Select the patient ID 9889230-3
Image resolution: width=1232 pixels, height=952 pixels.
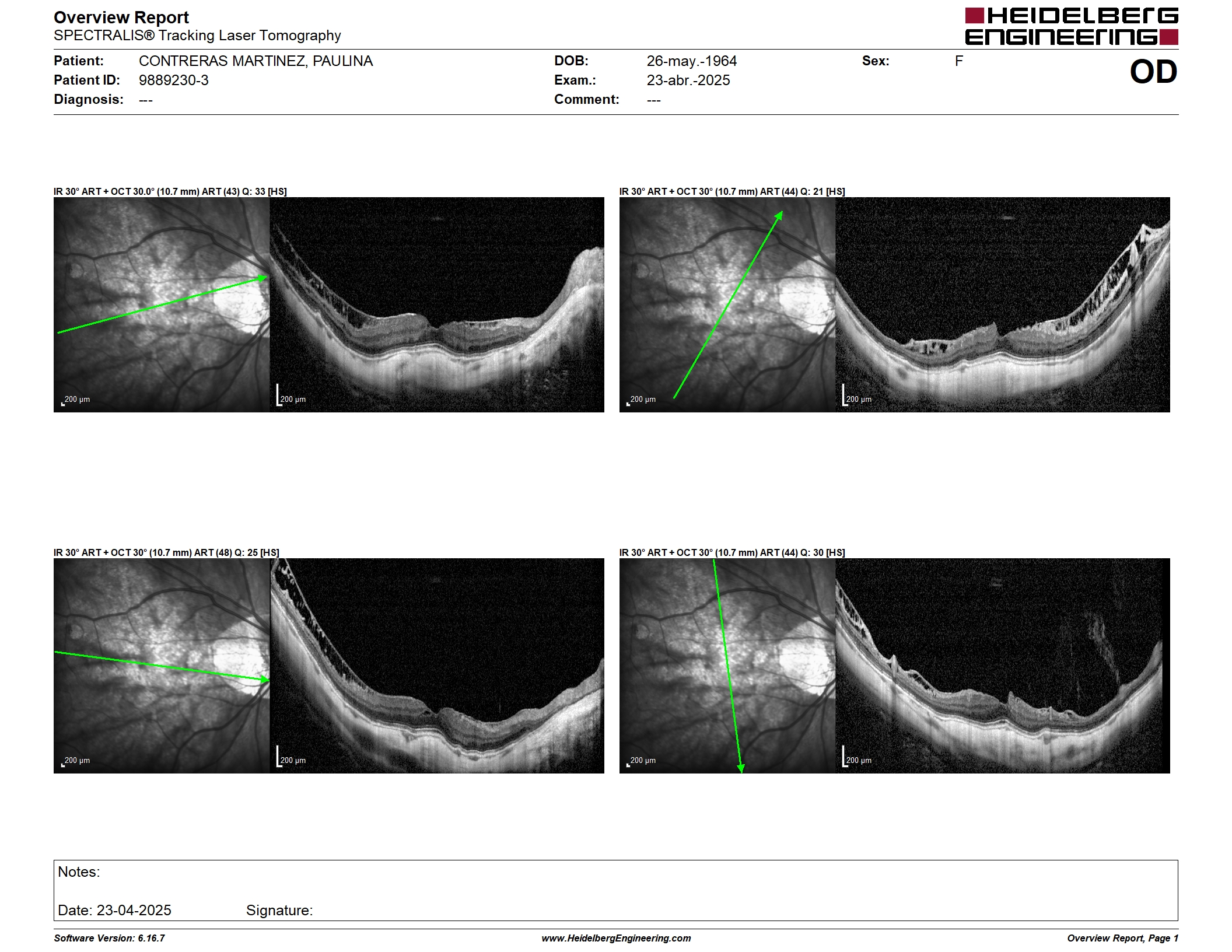coord(174,80)
